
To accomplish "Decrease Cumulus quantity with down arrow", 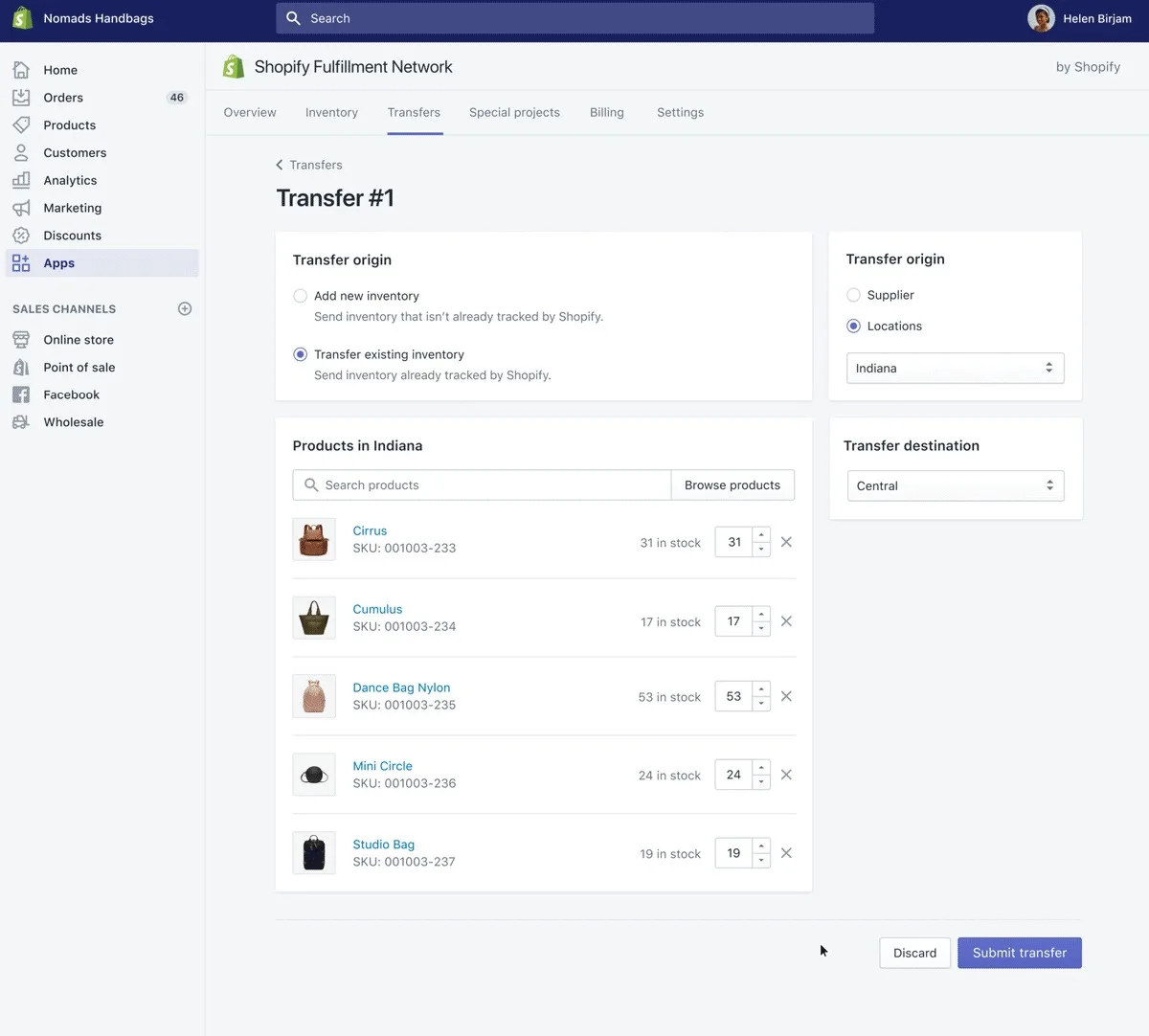I will (761, 629).
